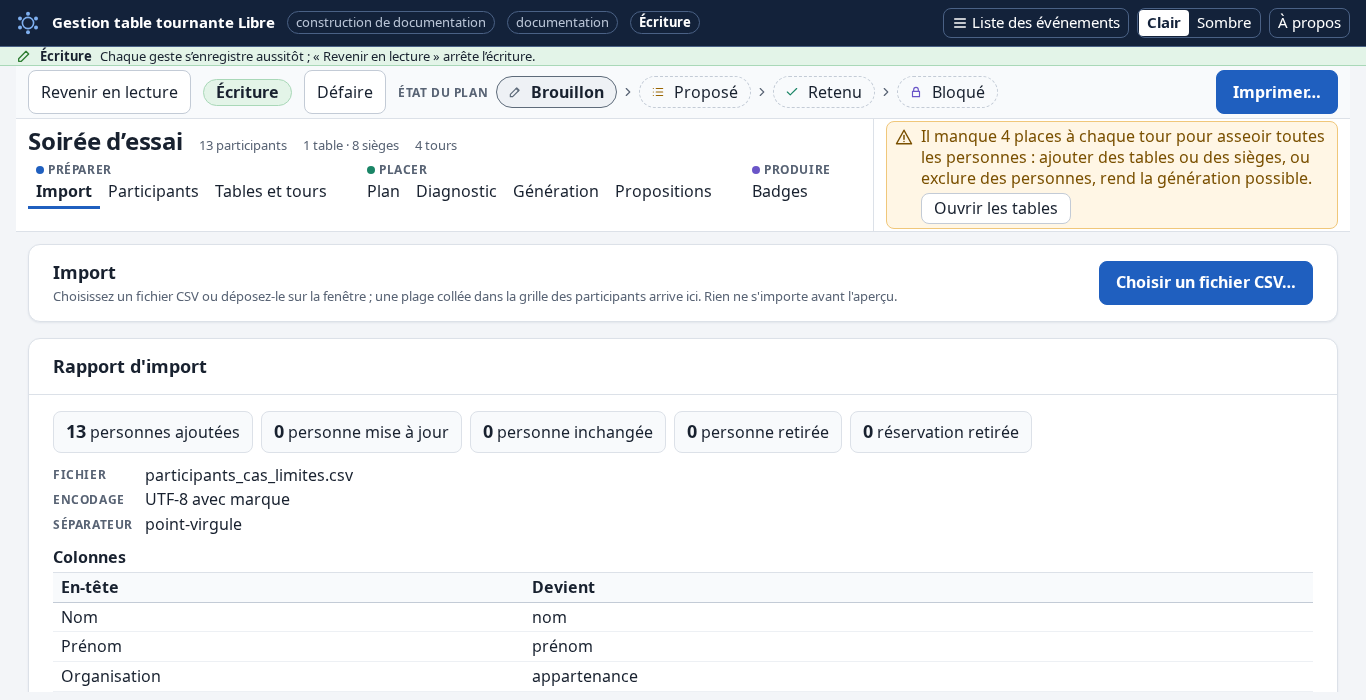Click the list icon on the Proposé state
Viewport: 1366px width, 700px height.
click(x=658, y=92)
